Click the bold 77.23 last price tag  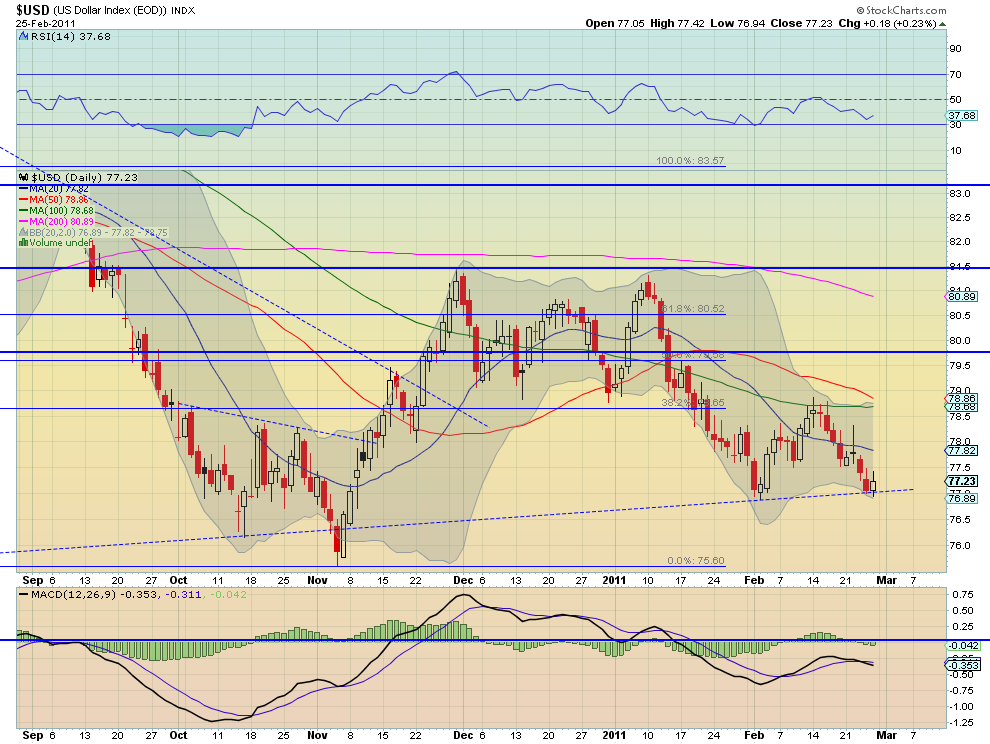962,481
